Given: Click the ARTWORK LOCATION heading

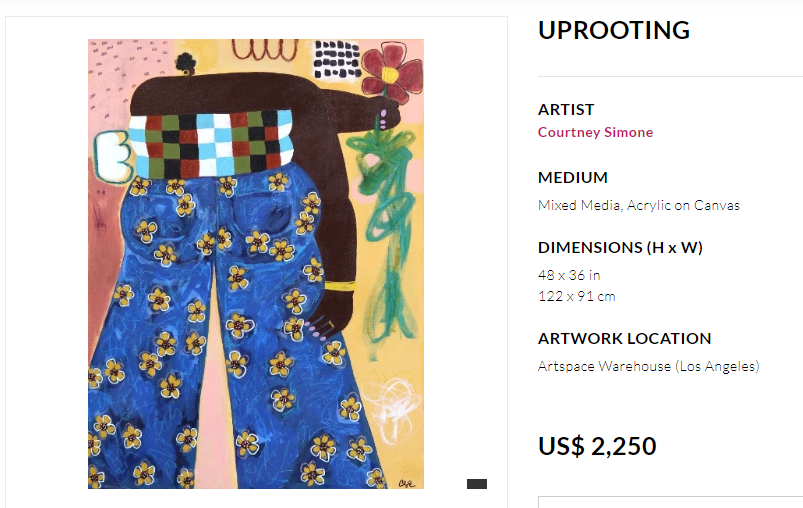Looking at the screenshot, I should pos(624,338).
